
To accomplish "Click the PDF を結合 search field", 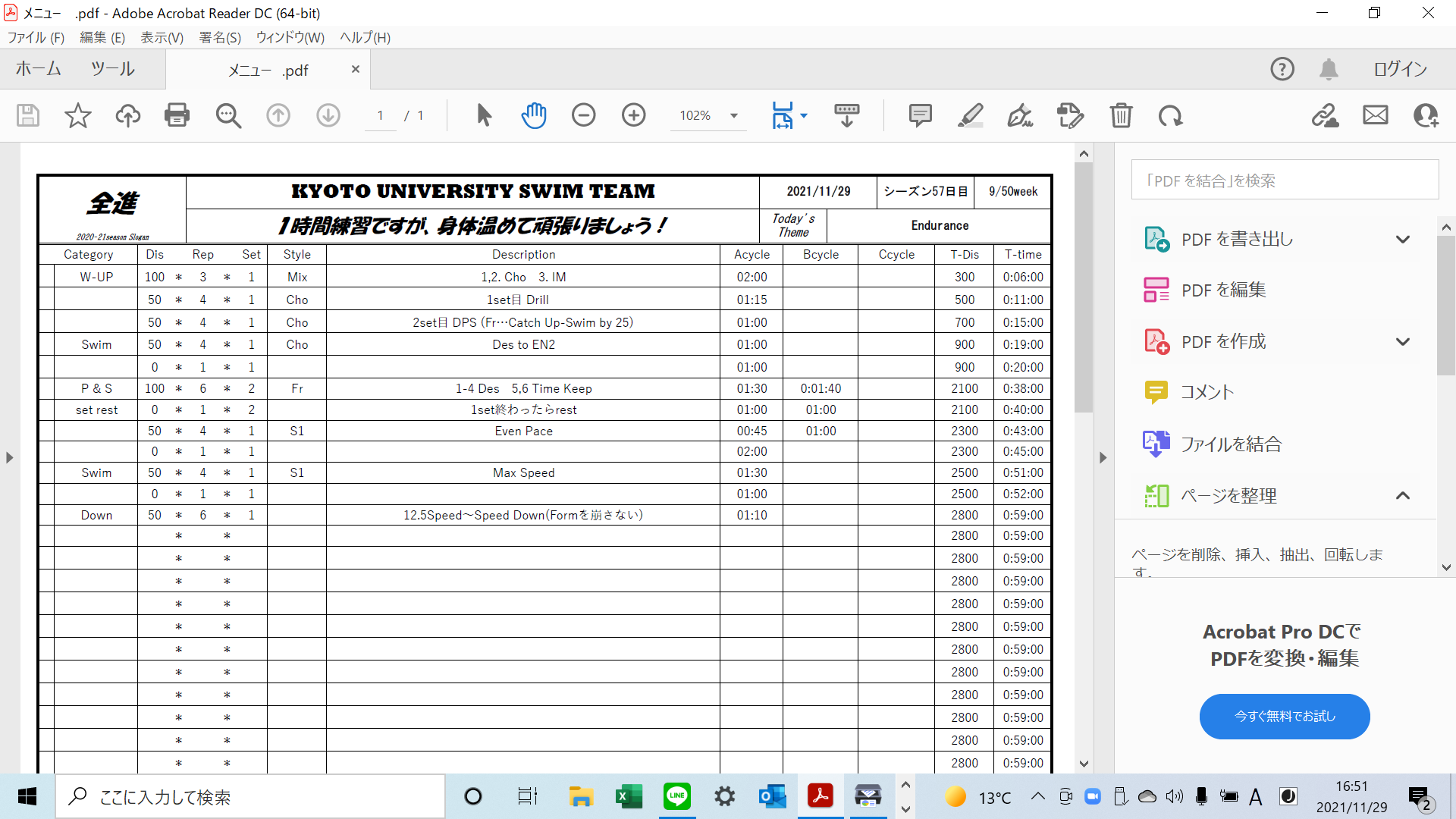I will (1284, 180).
